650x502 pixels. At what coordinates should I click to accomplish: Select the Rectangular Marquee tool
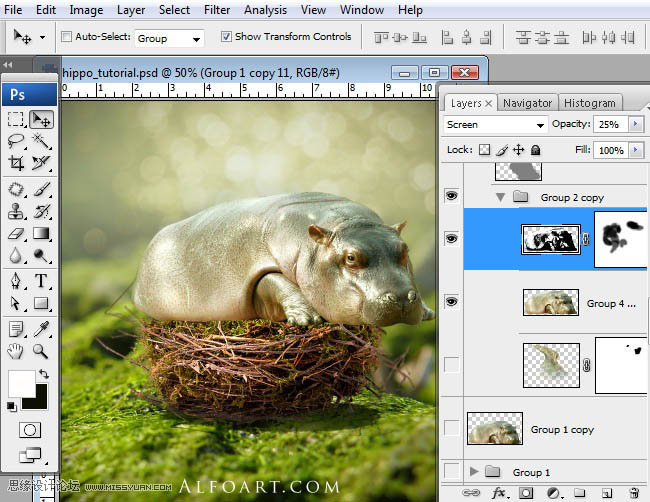(17, 120)
